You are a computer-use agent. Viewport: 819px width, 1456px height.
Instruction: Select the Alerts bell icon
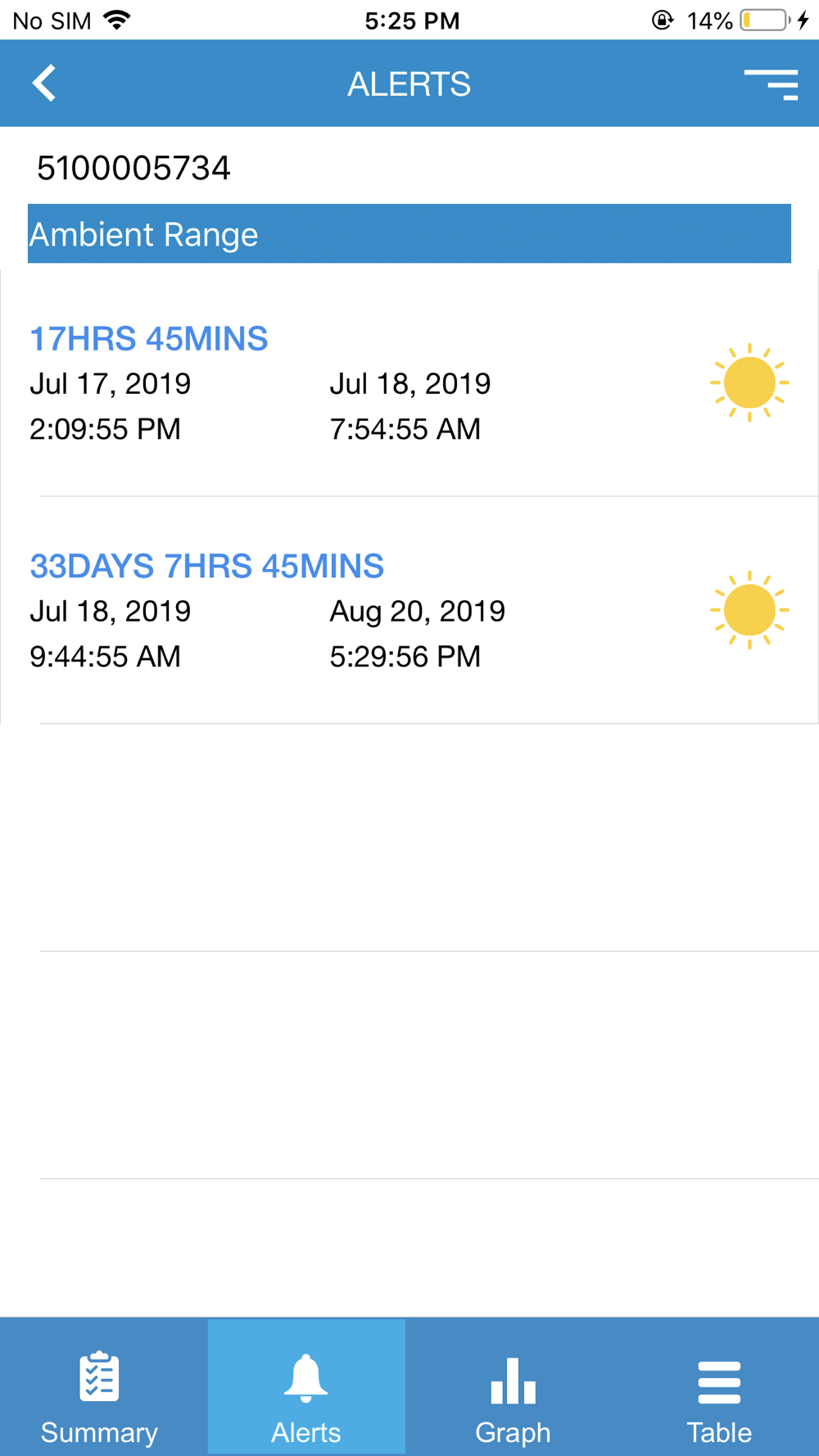(x=305, y=1378)
